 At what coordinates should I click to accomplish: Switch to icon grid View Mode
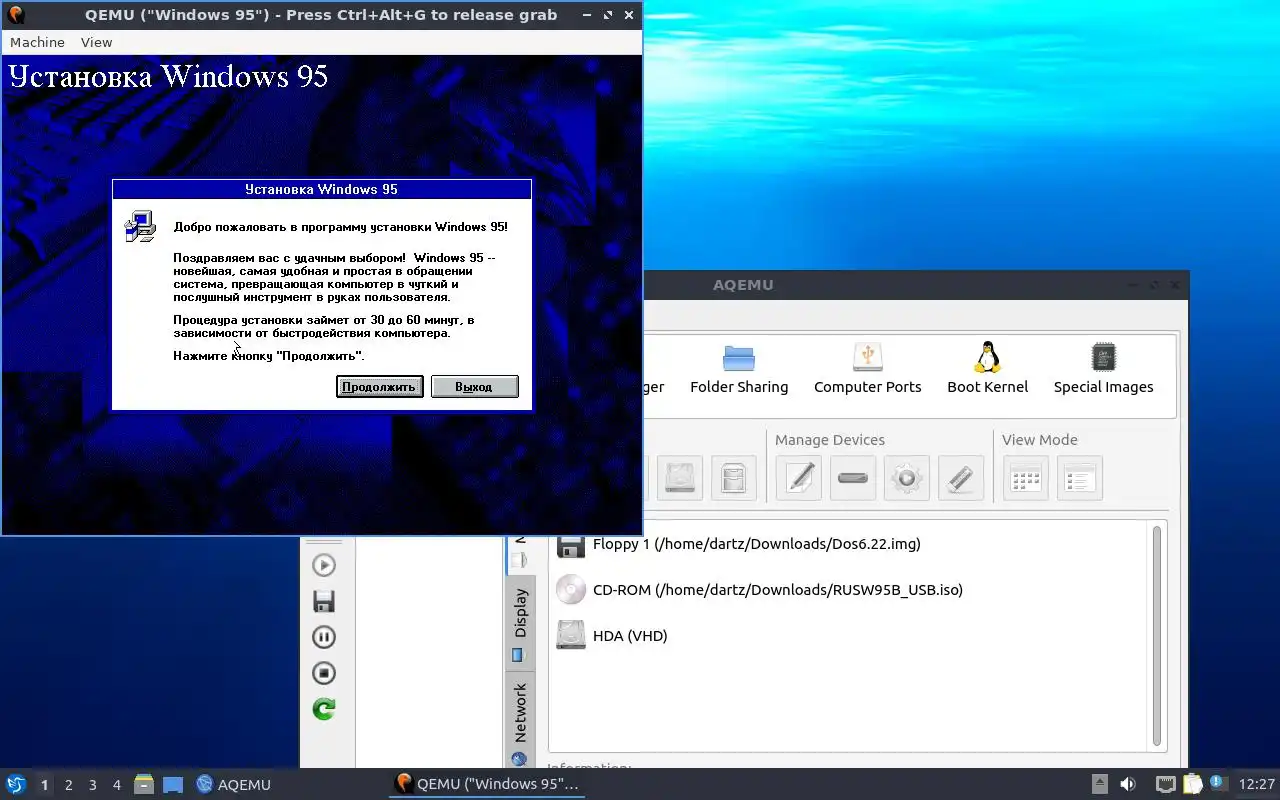(x=1026, y=478)
